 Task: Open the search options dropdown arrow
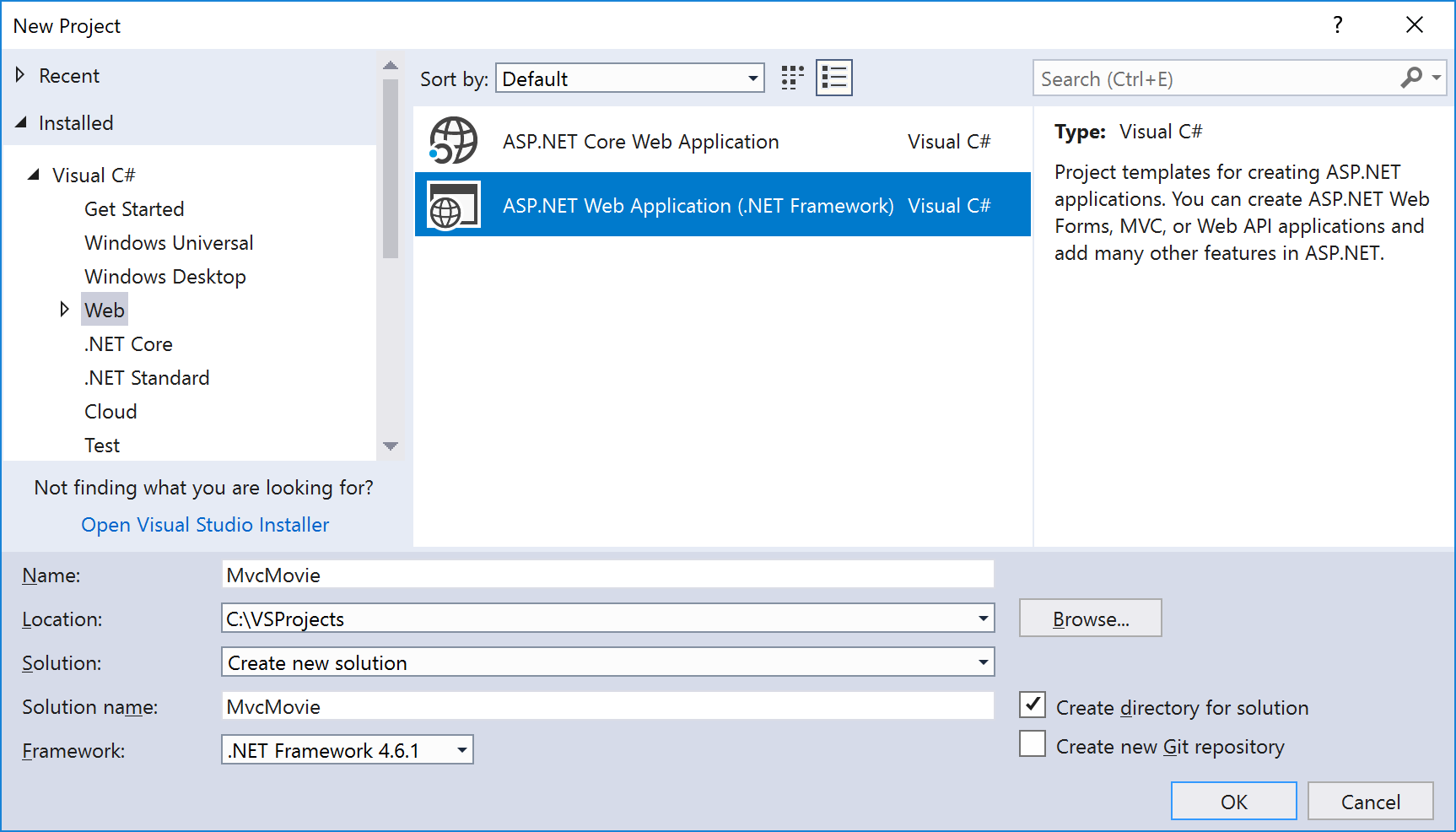tap(1436, 78)
